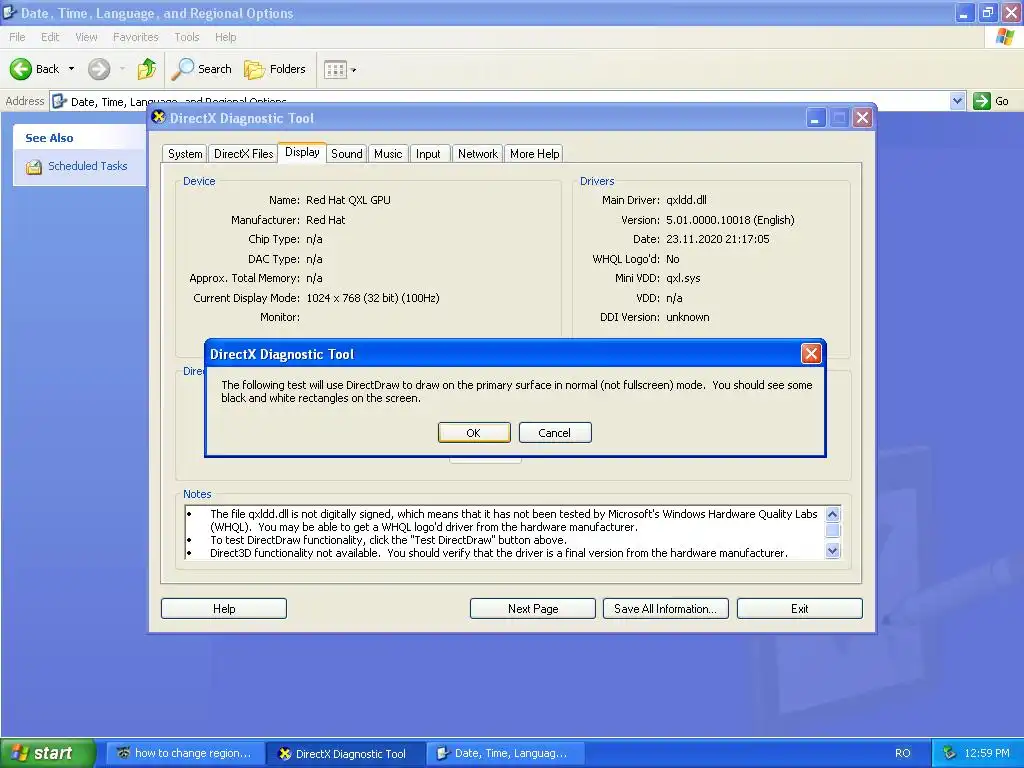The width and height of the screenshot is (1024, 768).
Task: Open the Tools menu
Action: click(x=187, y=37)
